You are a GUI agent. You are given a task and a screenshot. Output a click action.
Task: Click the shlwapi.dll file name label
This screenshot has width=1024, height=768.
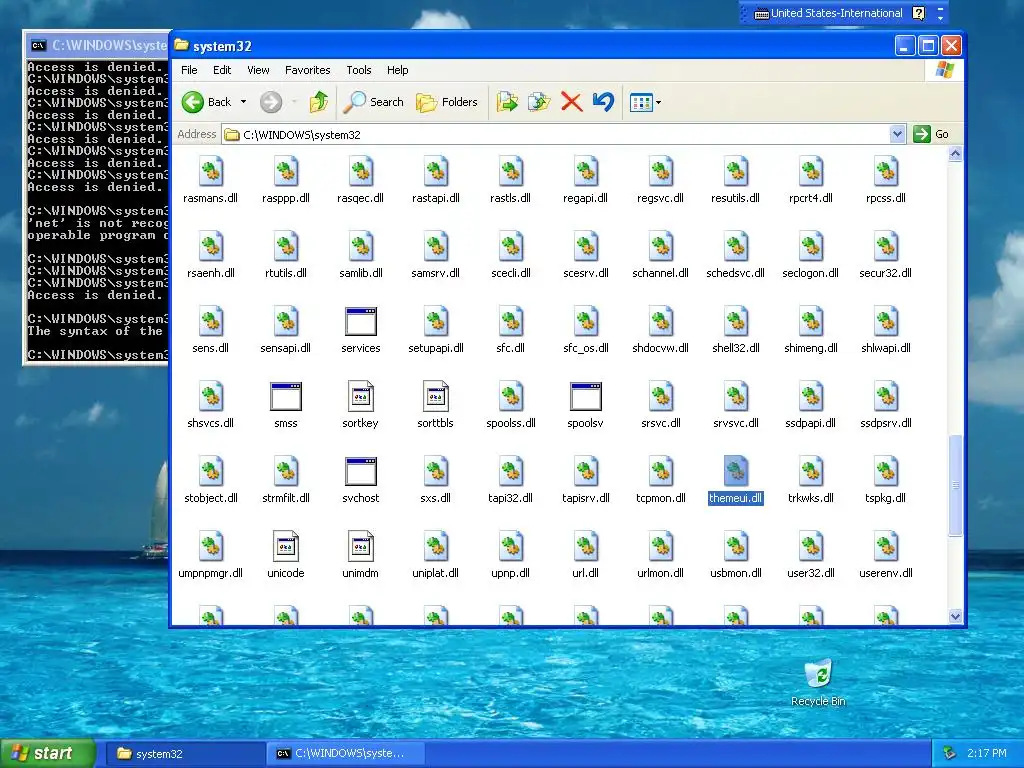pos(886,348)
